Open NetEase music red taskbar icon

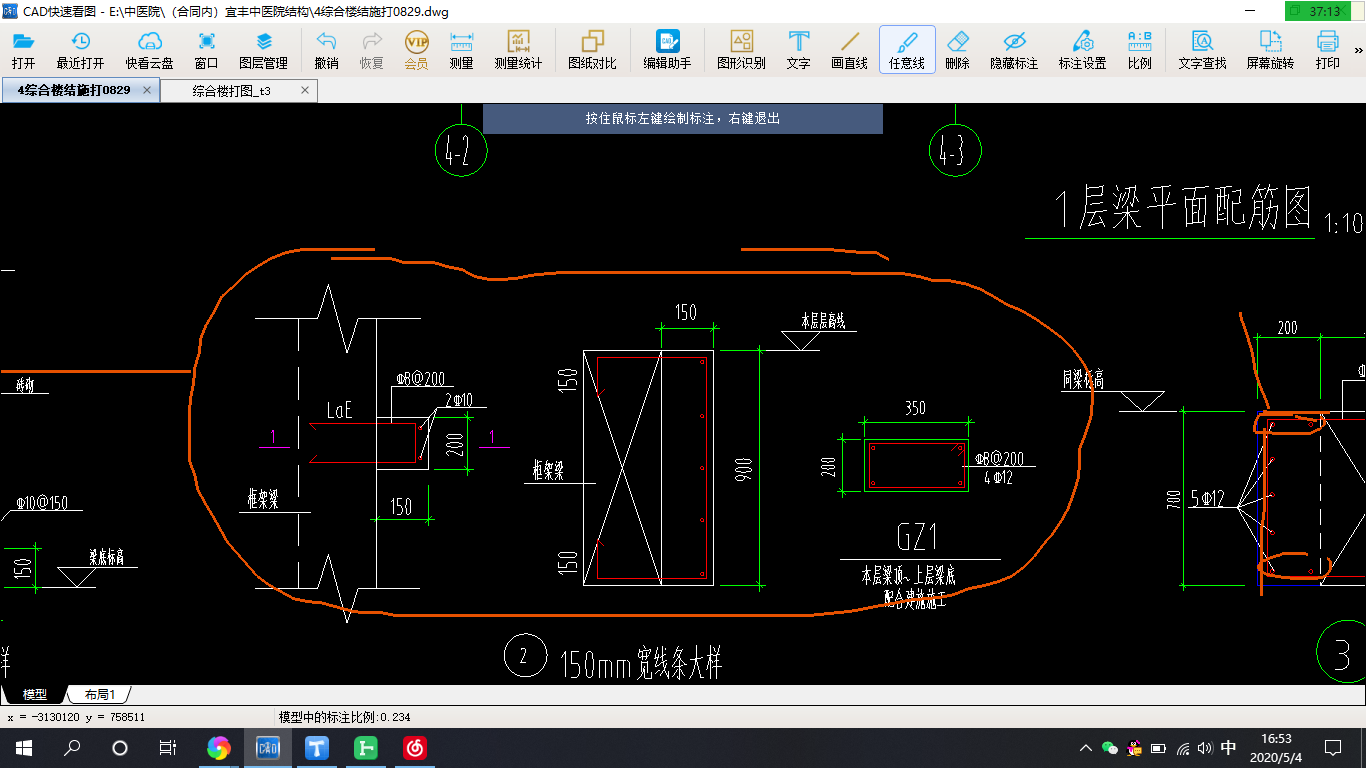[x=415, y=747]
